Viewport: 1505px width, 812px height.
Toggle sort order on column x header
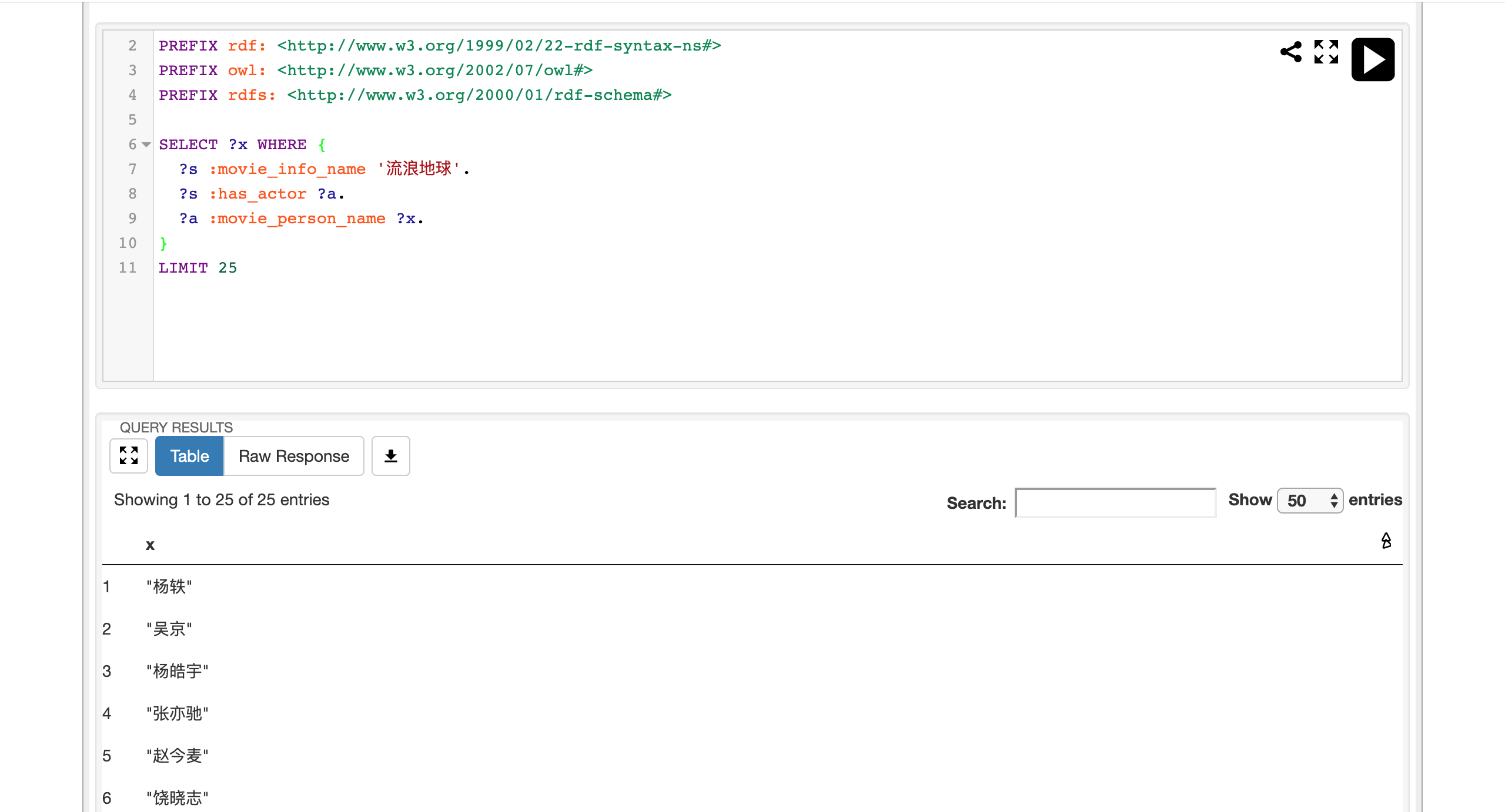[x=150, y=545]
